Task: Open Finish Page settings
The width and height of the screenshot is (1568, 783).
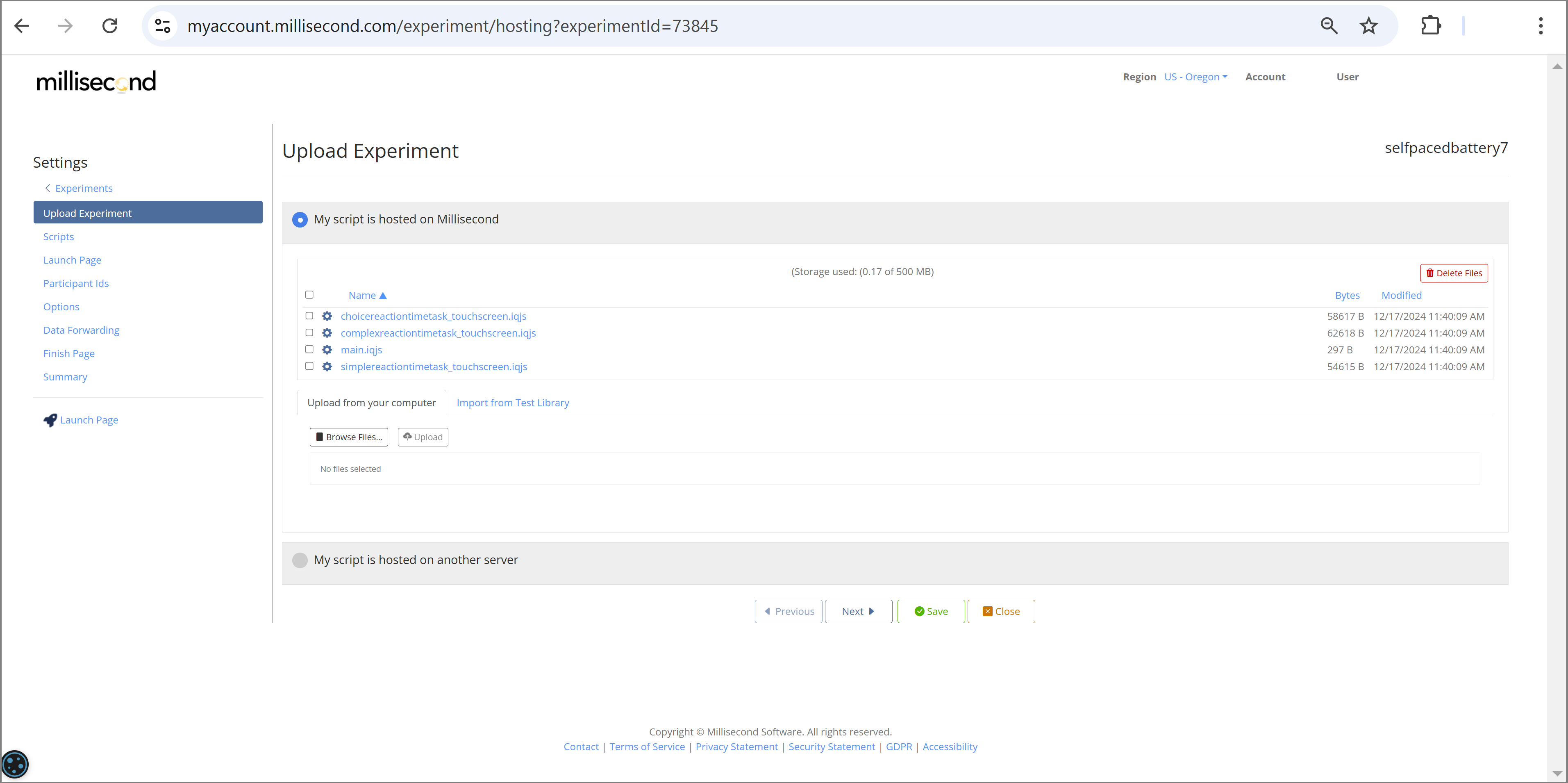Action: point(69,354)
